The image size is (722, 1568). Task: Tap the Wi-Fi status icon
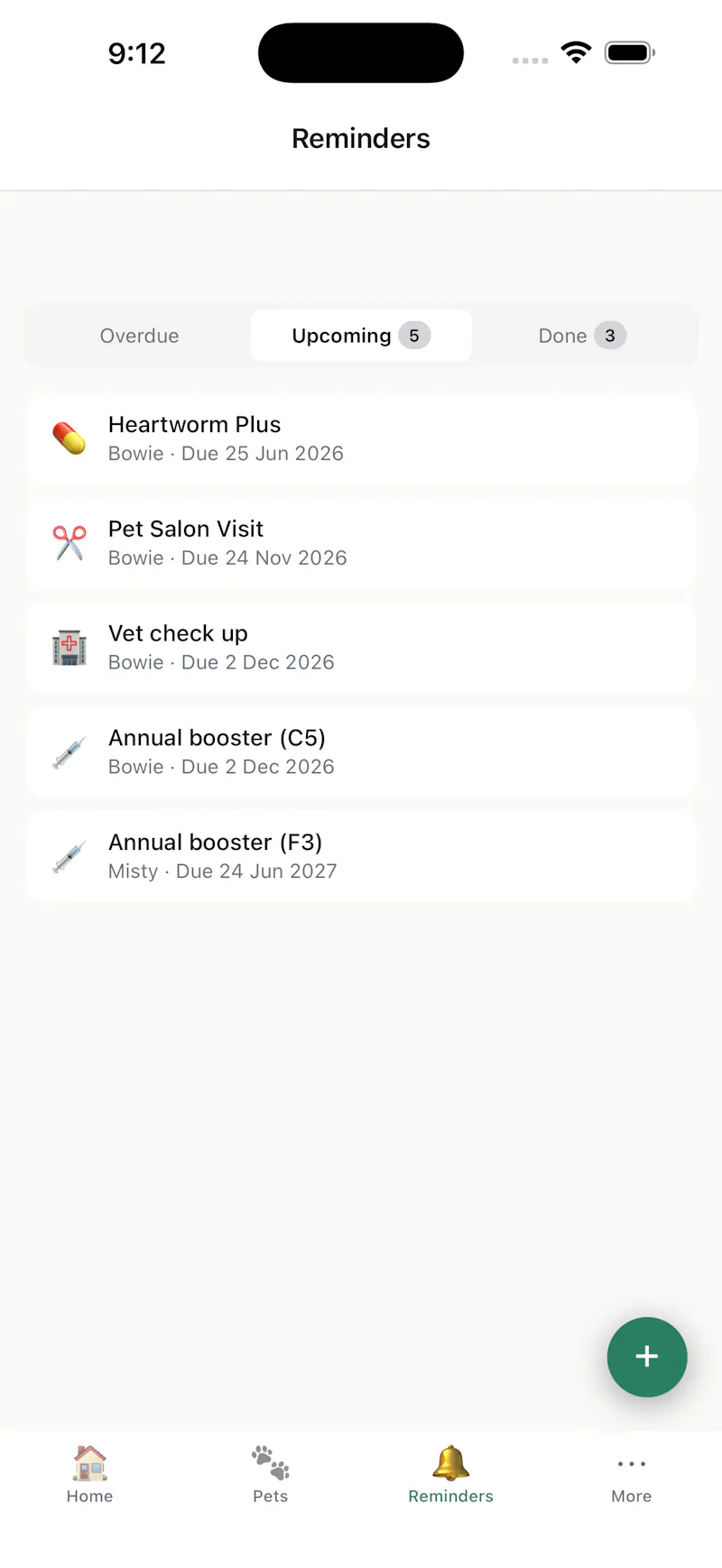click(576, 52)
